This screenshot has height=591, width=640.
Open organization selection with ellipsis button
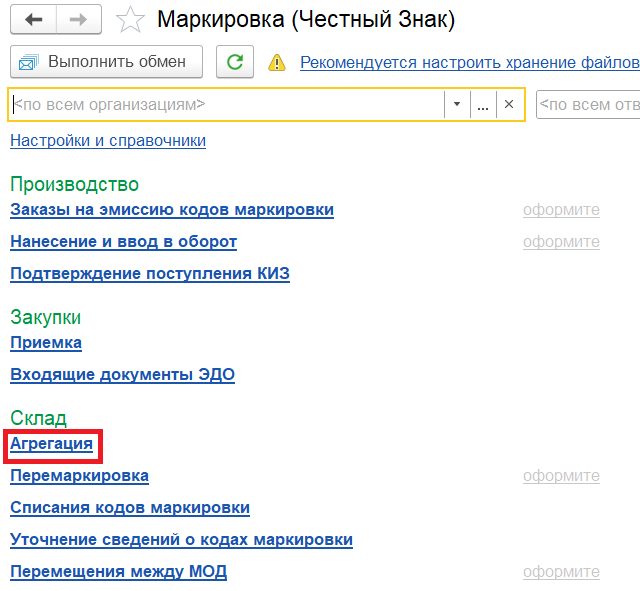click(x=483, y=104)
